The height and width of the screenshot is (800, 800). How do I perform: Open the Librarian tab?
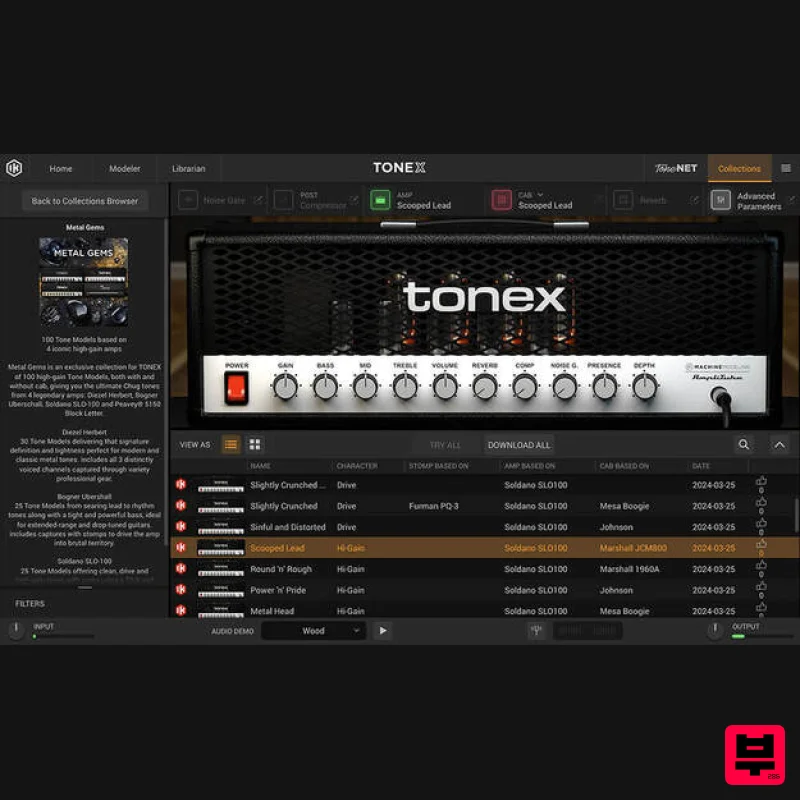point(188,168)
